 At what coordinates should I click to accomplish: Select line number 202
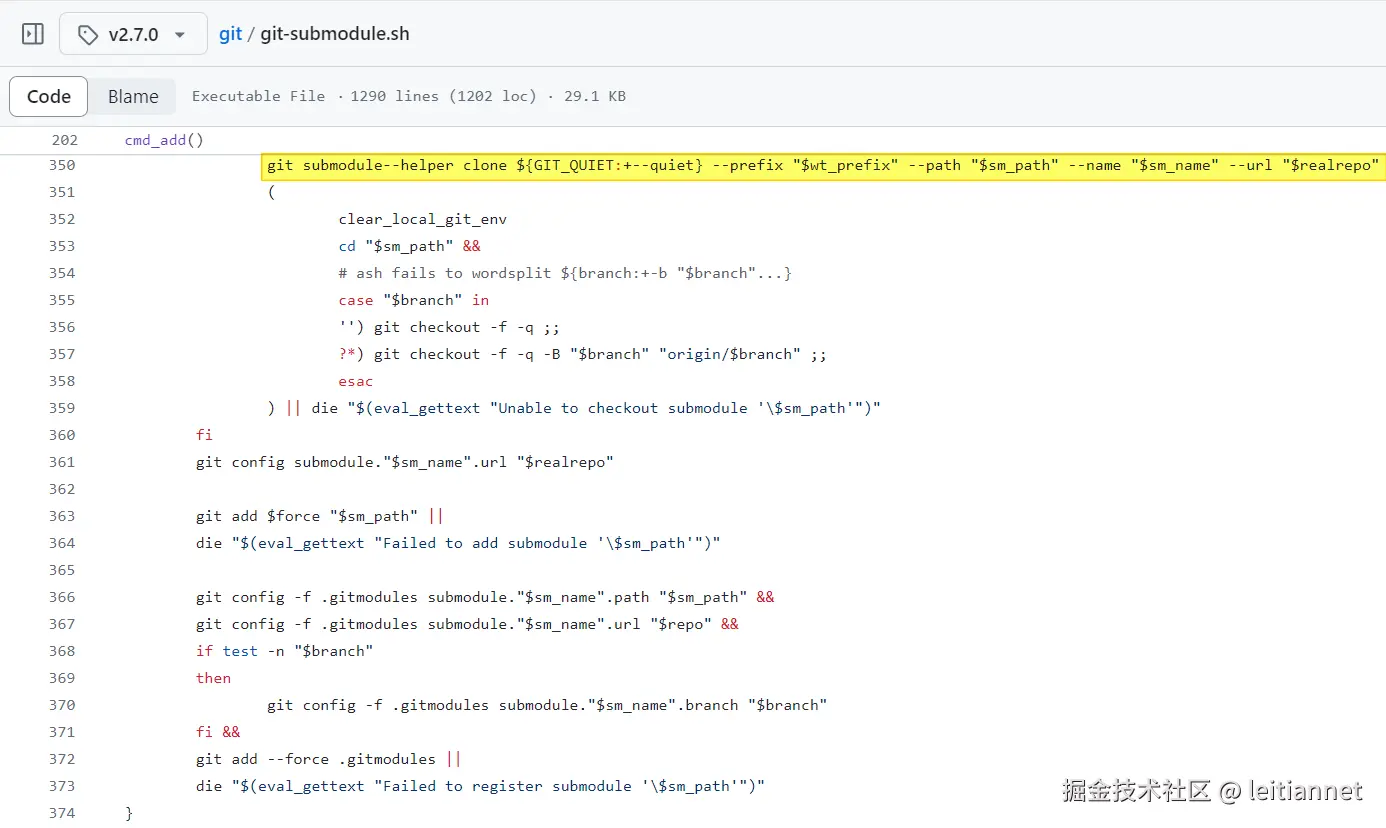[x=64, y=140]
